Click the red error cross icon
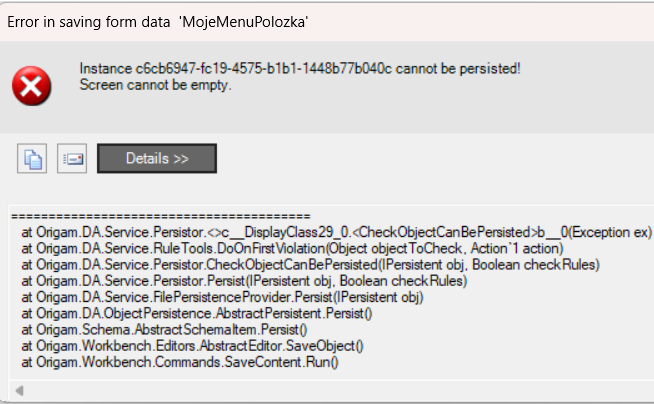 pos(31,86)
